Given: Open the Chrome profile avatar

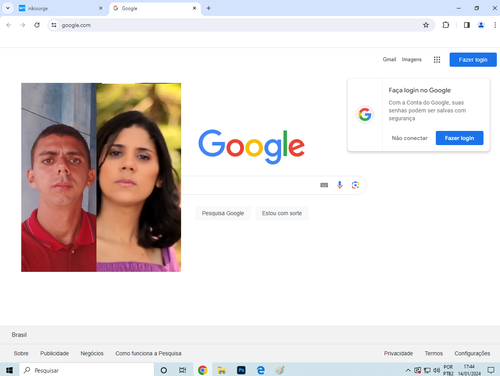Looking at the screenshot, I should [x=481, y=25].
